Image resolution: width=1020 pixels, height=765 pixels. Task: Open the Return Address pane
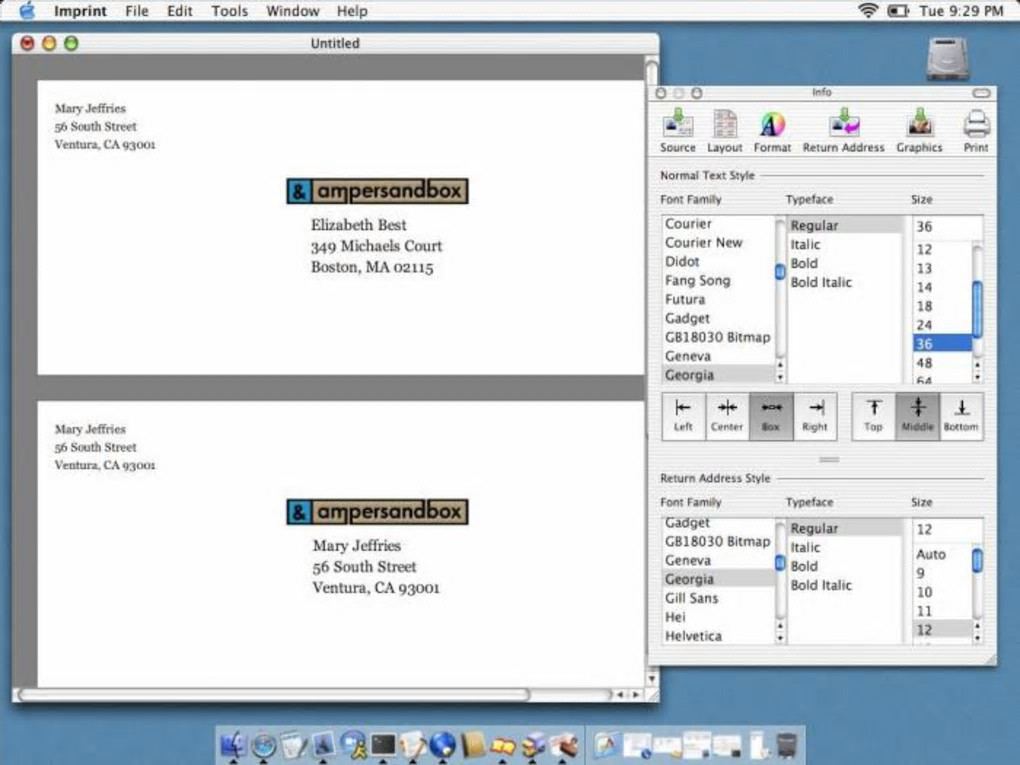tap(843, 131)
